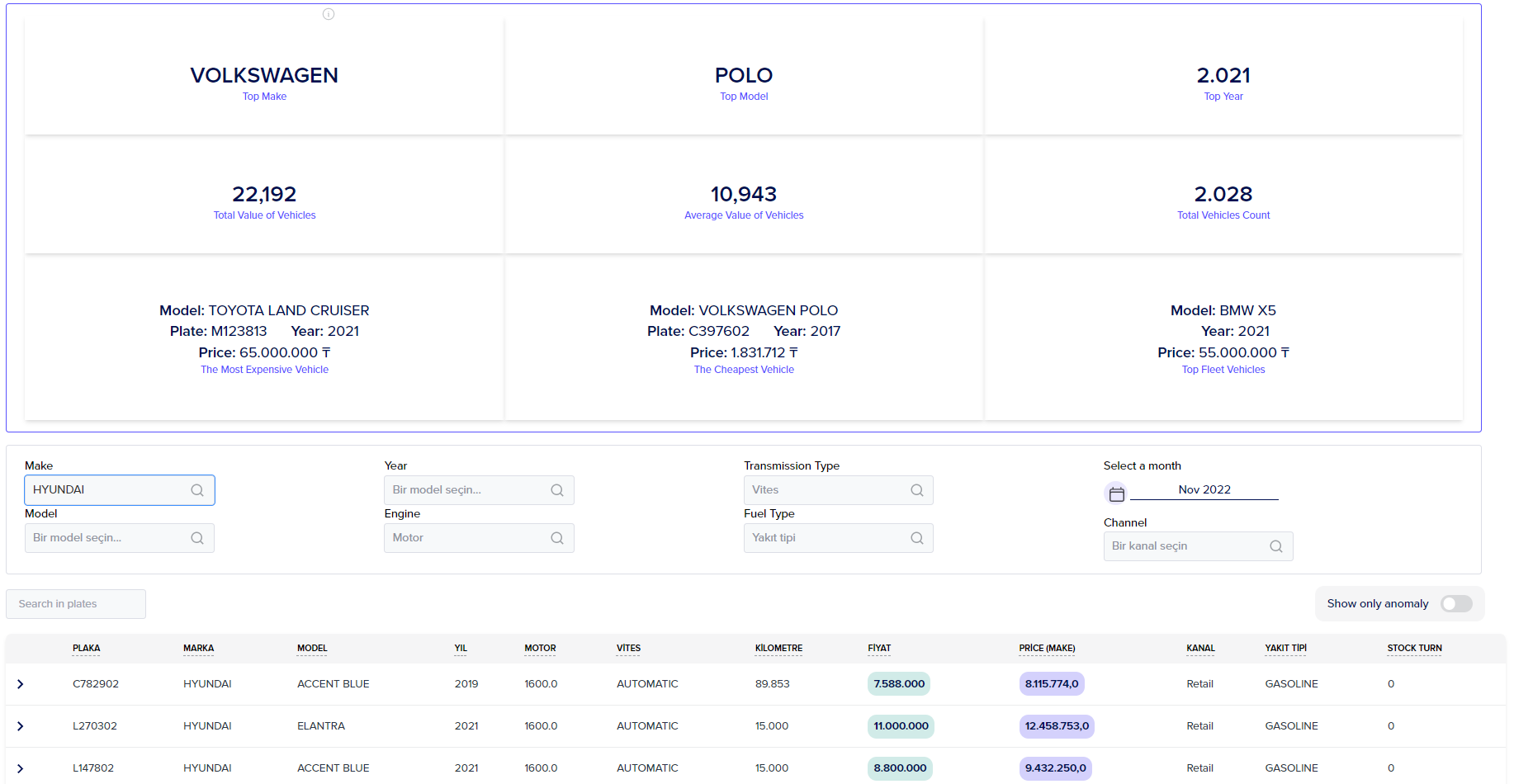
Task: Click Total Vehicles Count label
Action: 1223,215
